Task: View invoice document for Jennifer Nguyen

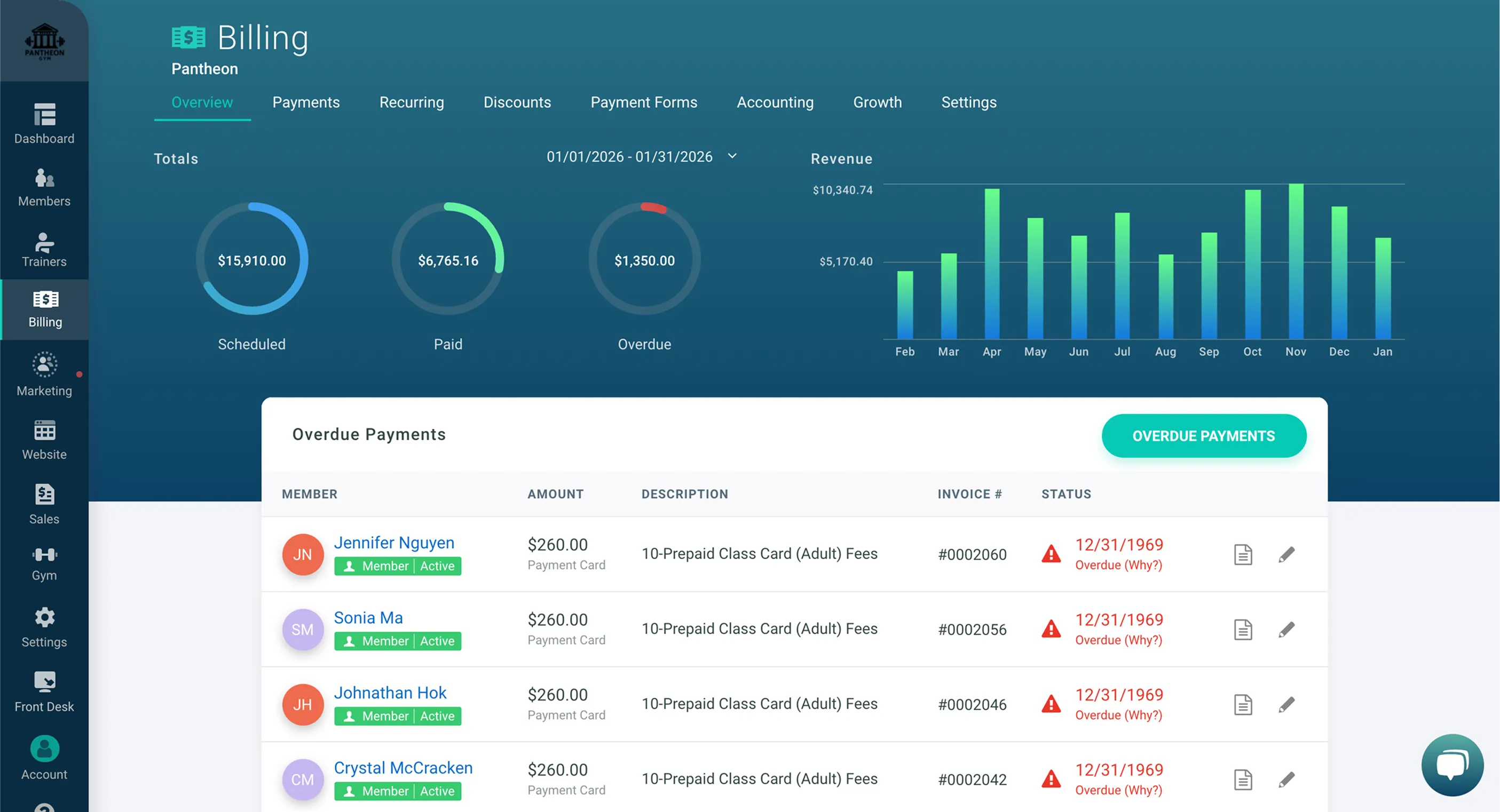Action: point(1243,555)
